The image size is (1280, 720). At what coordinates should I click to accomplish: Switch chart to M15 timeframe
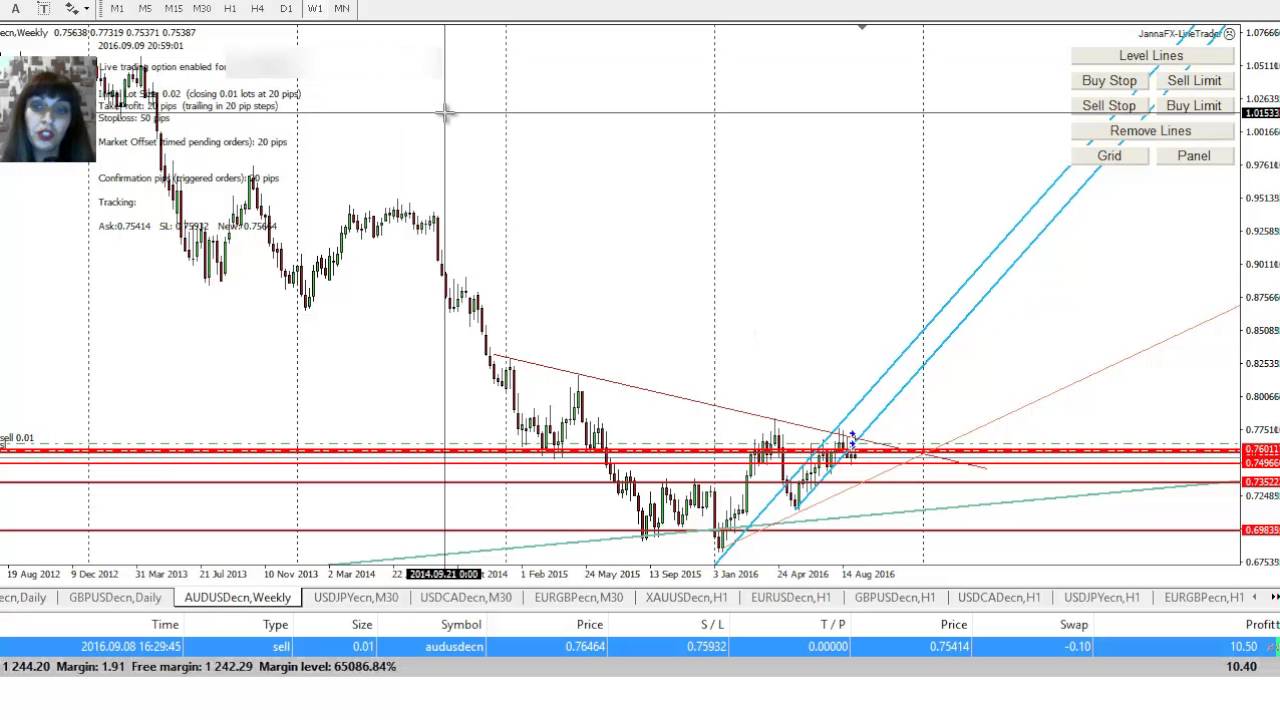(173, 8)
